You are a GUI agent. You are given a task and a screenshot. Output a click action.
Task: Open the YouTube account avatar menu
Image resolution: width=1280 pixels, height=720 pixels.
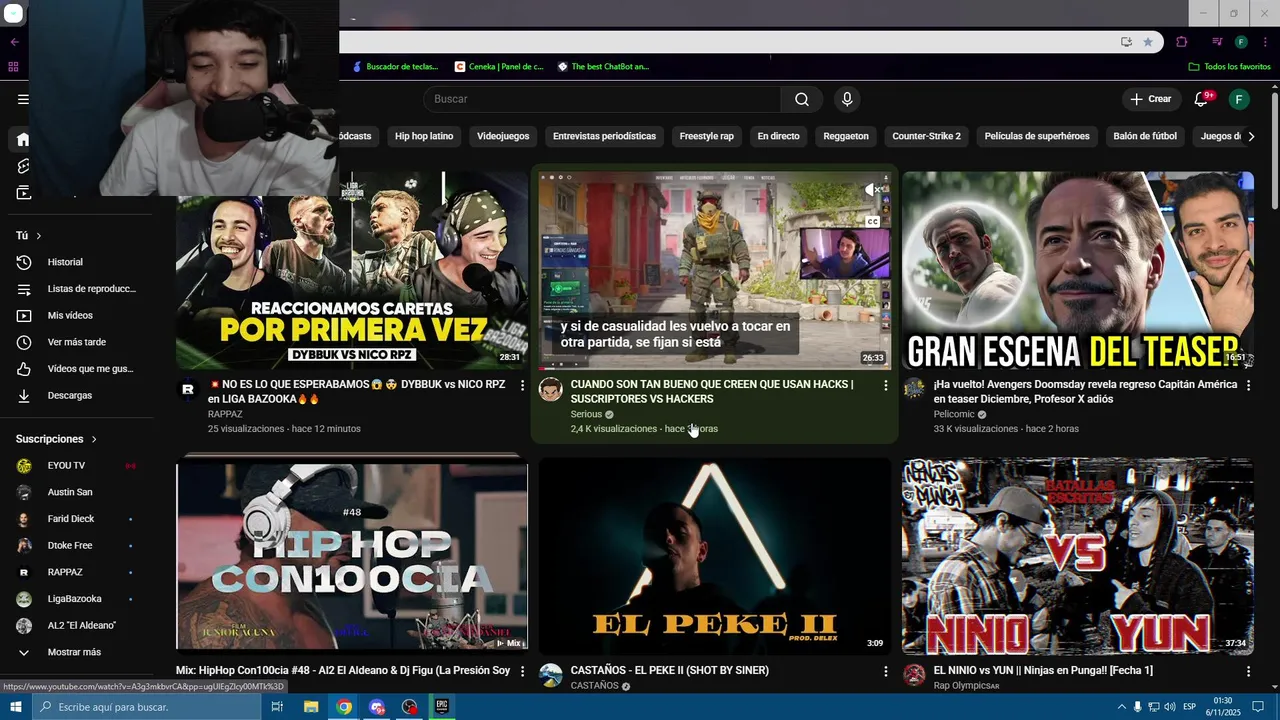coord(1239,99)
